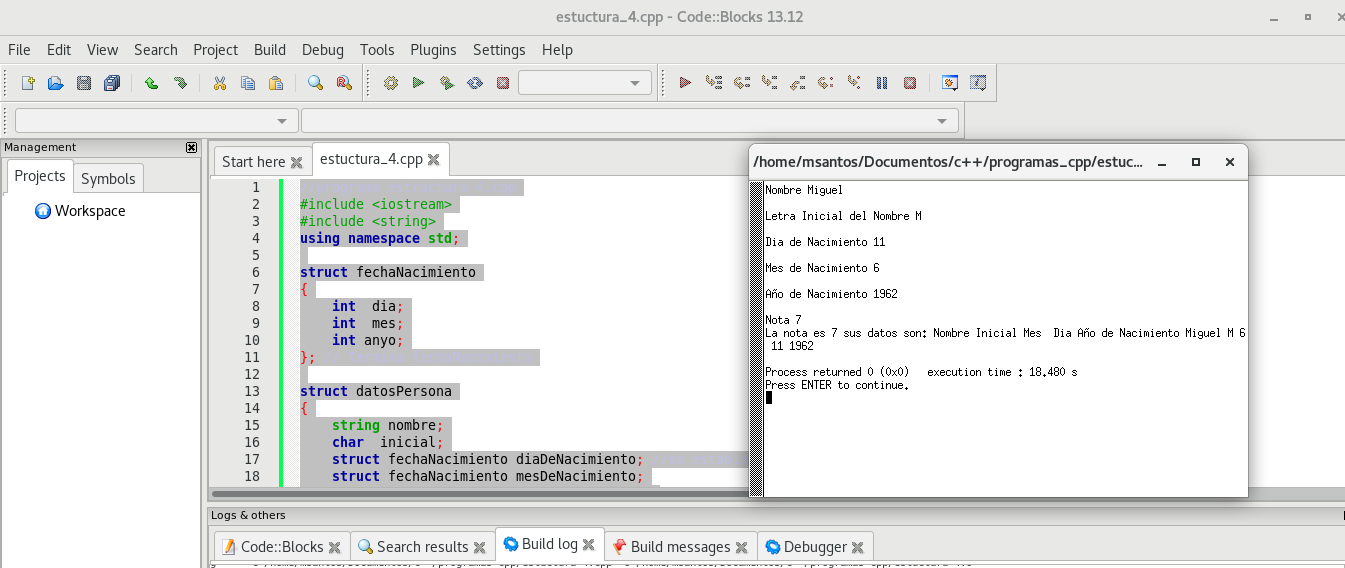1345x568 pixels.
Task: Cut selection with the scissors icon
Action: pyautogui.click(x=219, y=83)
